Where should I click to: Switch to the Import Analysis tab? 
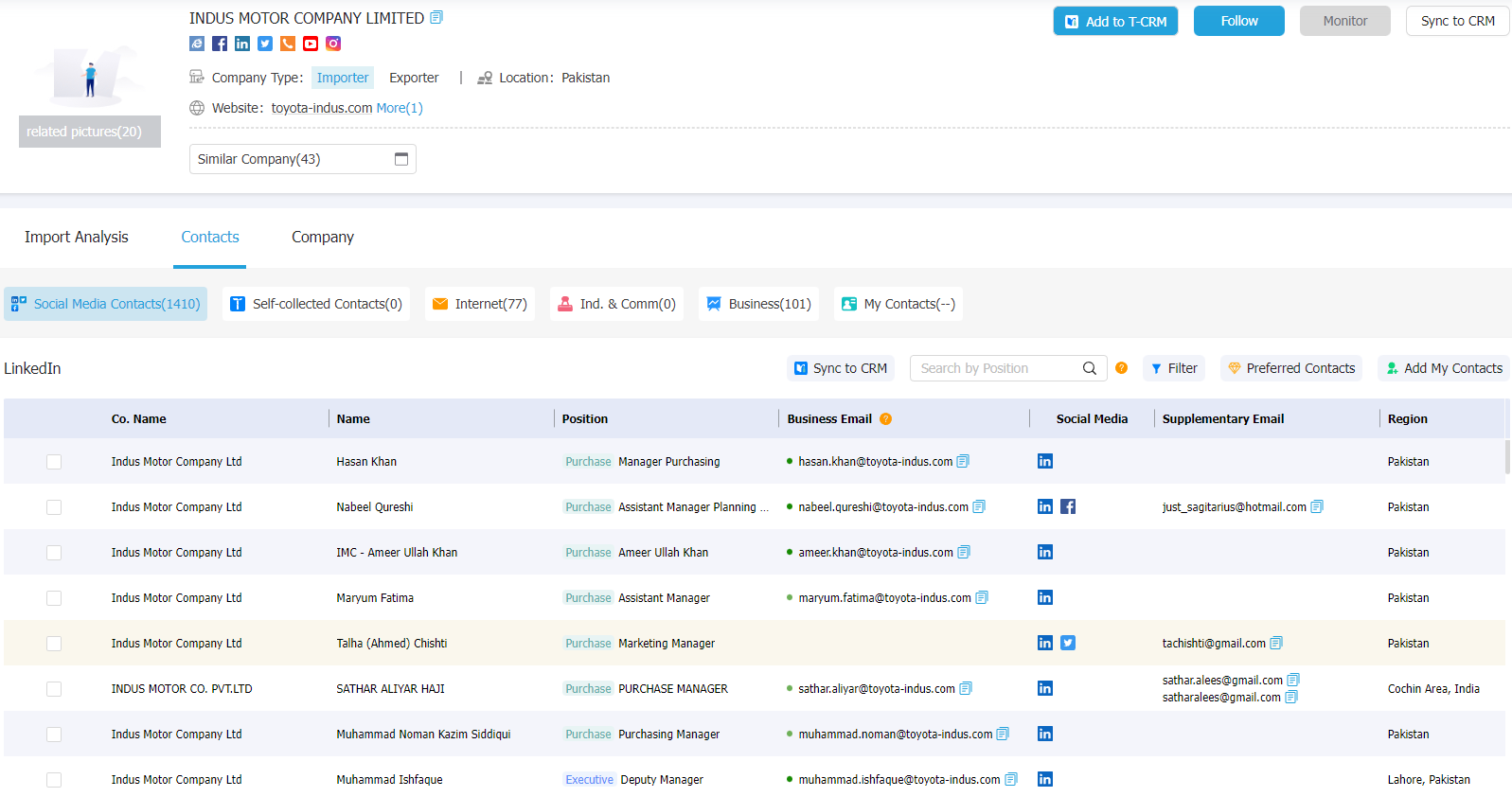click(x=77, y=237)
